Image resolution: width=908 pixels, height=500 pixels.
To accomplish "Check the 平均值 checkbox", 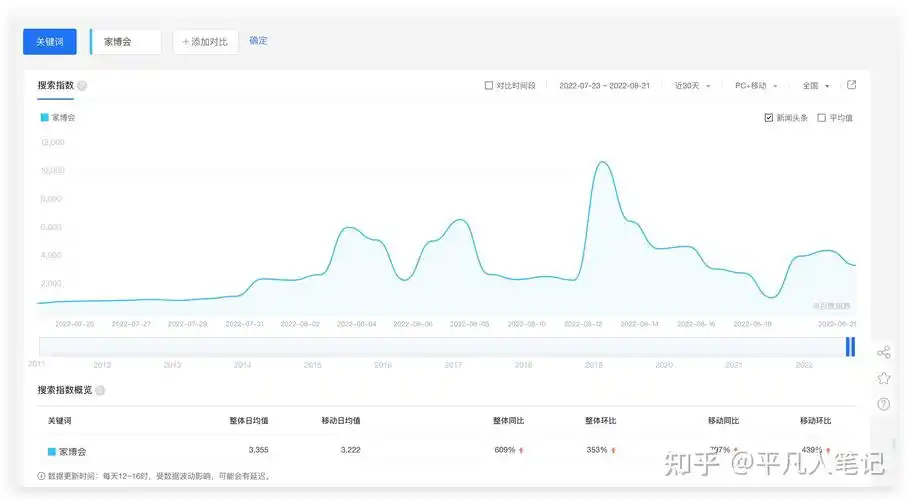I will [x=821, y=118].
